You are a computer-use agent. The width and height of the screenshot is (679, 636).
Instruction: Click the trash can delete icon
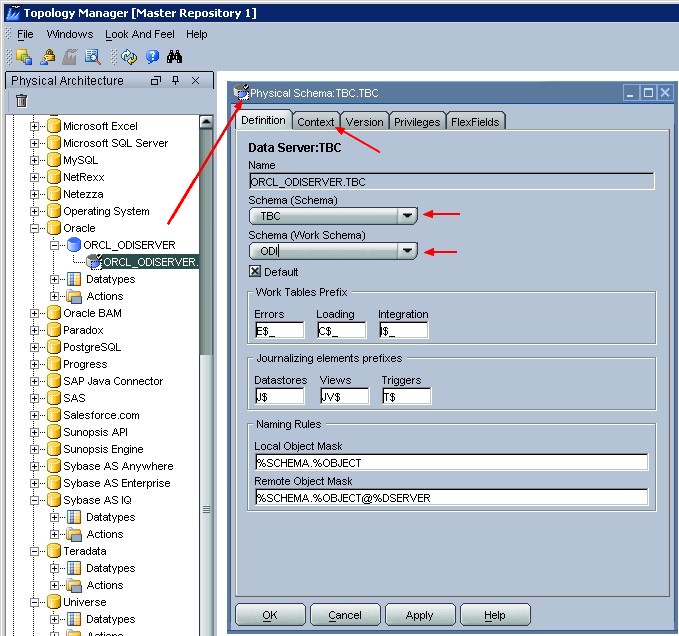(x=21, y=100)
